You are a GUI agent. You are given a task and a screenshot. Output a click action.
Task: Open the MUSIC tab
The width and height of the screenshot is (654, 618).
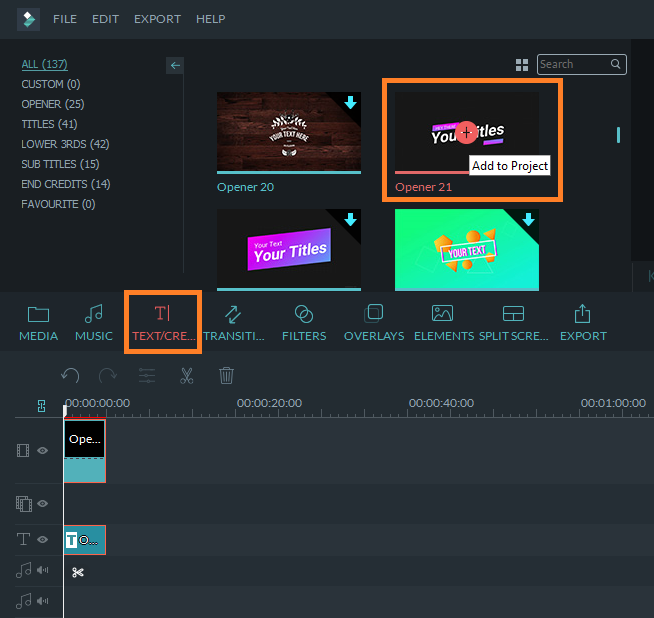coord(94,323)
